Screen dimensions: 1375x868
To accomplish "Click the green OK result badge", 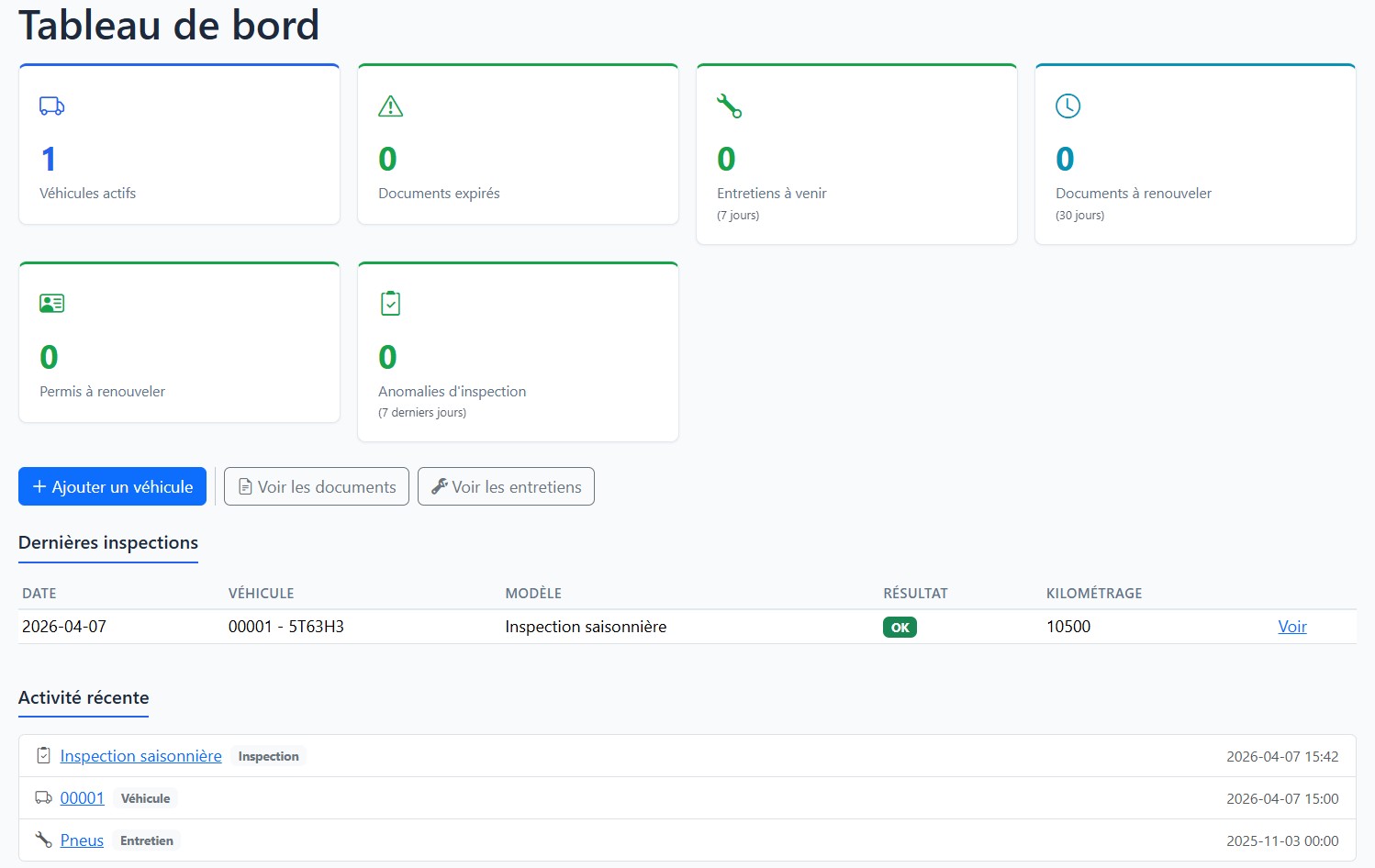I will tap(900, 628).
